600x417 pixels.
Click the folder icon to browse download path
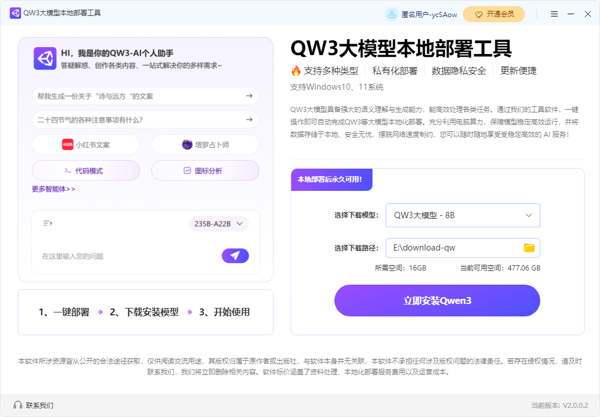click(x=529, y=247)
